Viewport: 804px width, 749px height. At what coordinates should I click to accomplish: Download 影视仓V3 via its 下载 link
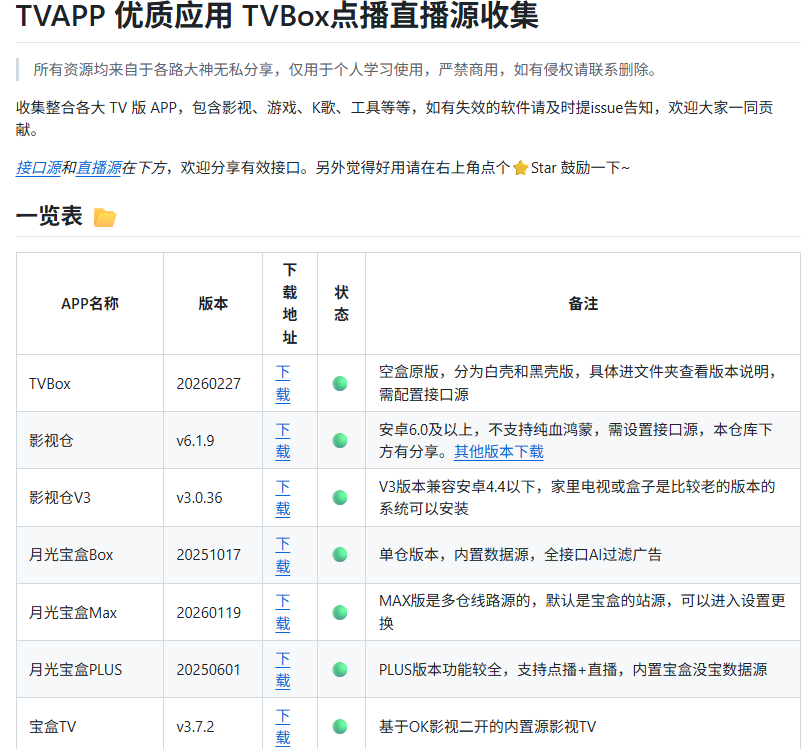(x=283, y=497)
